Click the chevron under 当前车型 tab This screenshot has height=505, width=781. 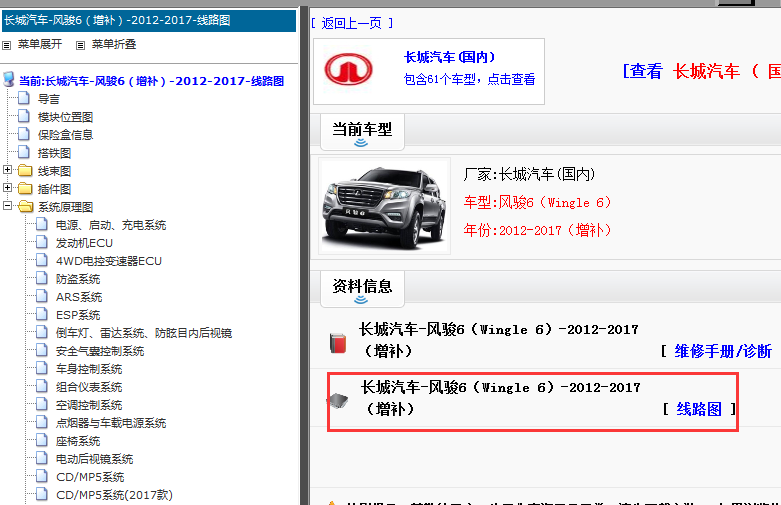(x=361, y=143)
